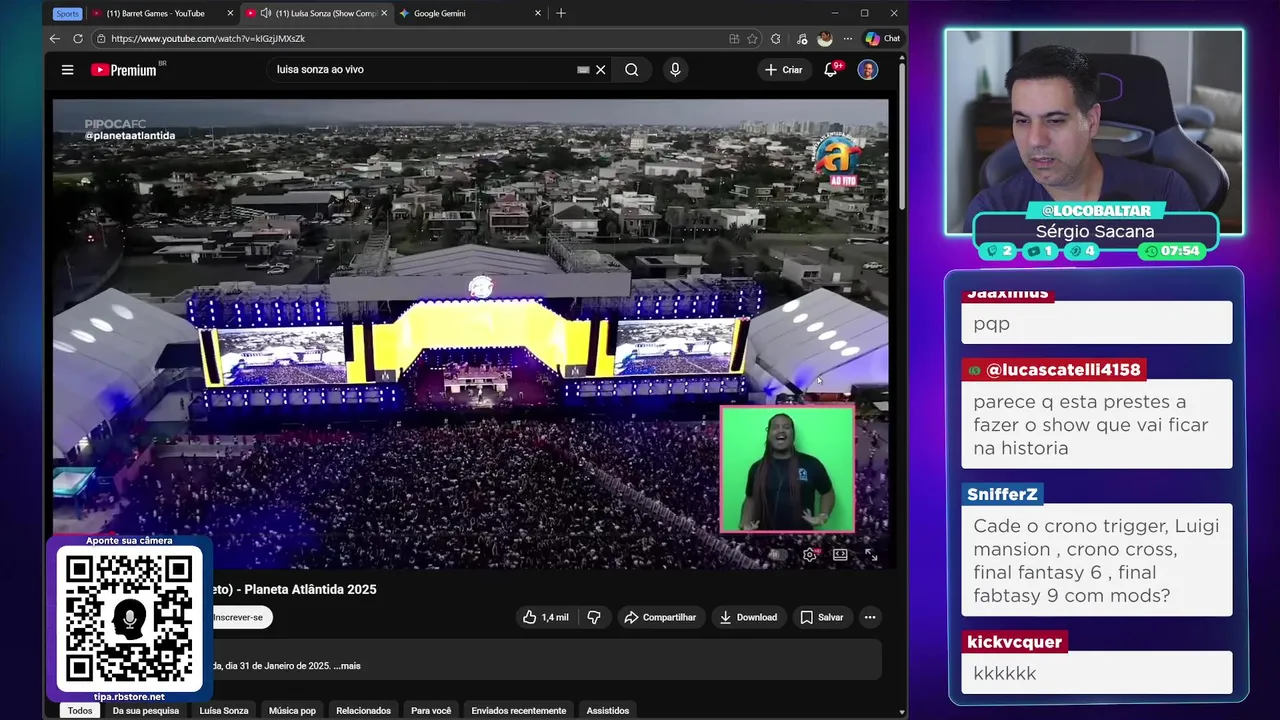Select Da sua pesquisa chip
The height and width of the screenshot is (720, 1280).
tap(146, 711)
